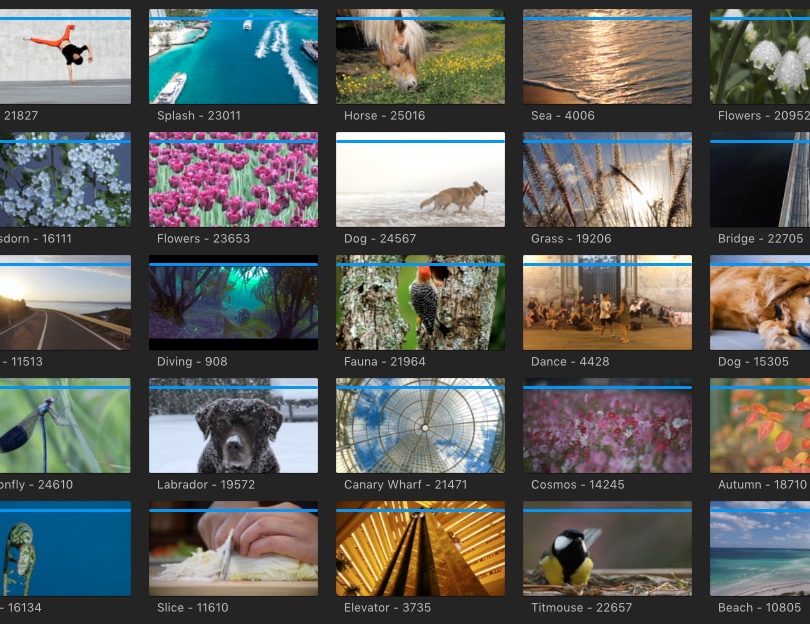This screenshot has height=624, width=810.
Task: Select the Bridge - 22705 clip thumbnail
Action: point(760,181)
